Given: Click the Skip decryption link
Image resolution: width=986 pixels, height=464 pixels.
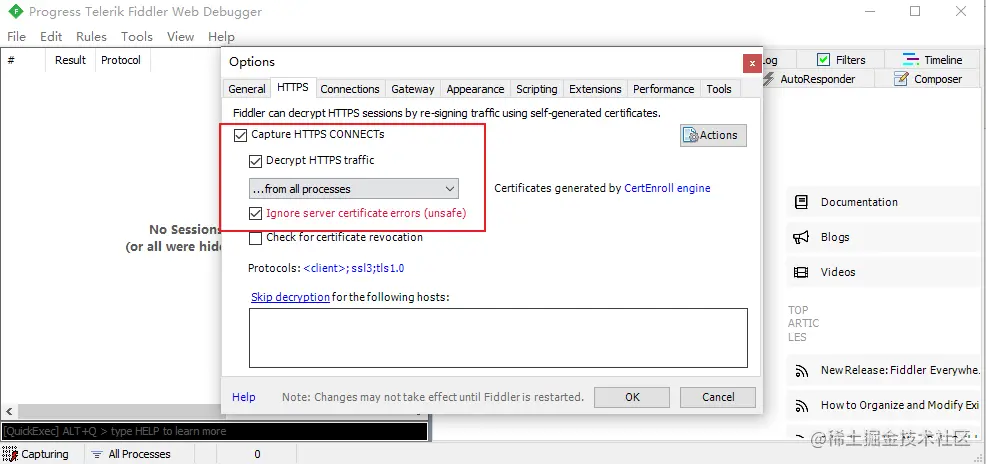Looking at the screenshot, I should point(290,297).
